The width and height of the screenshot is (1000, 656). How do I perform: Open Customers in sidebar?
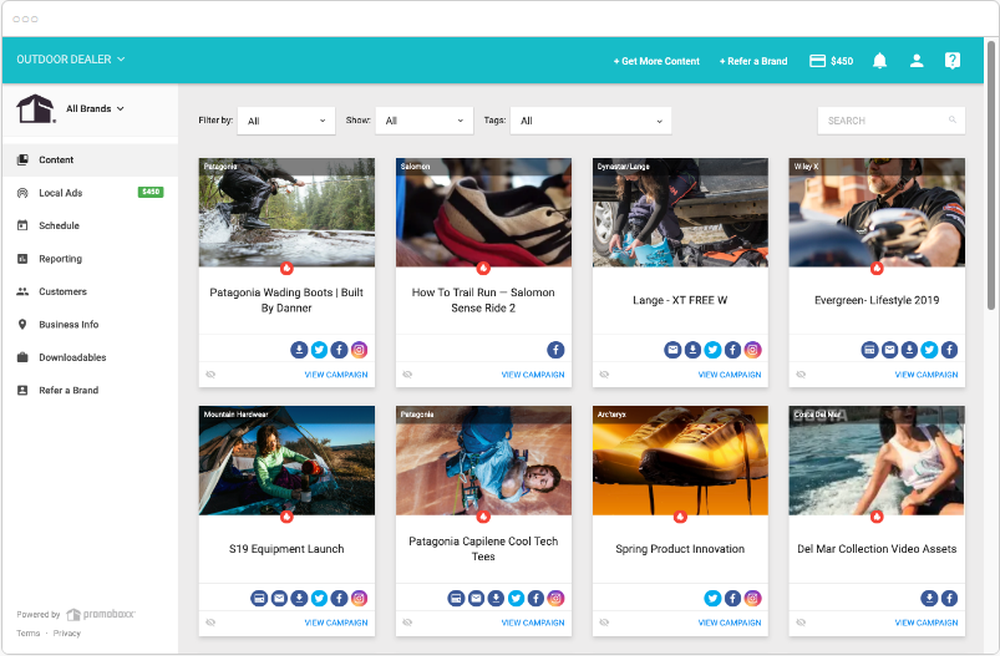(91, 291)
